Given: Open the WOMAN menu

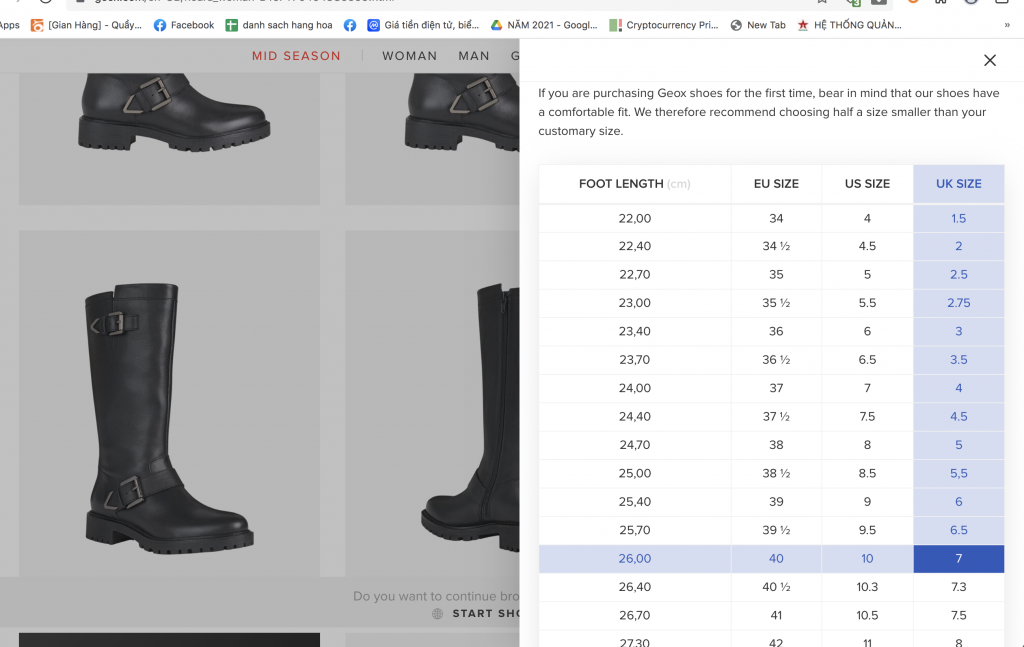Looking at the screenshot, I should (409, 56).
